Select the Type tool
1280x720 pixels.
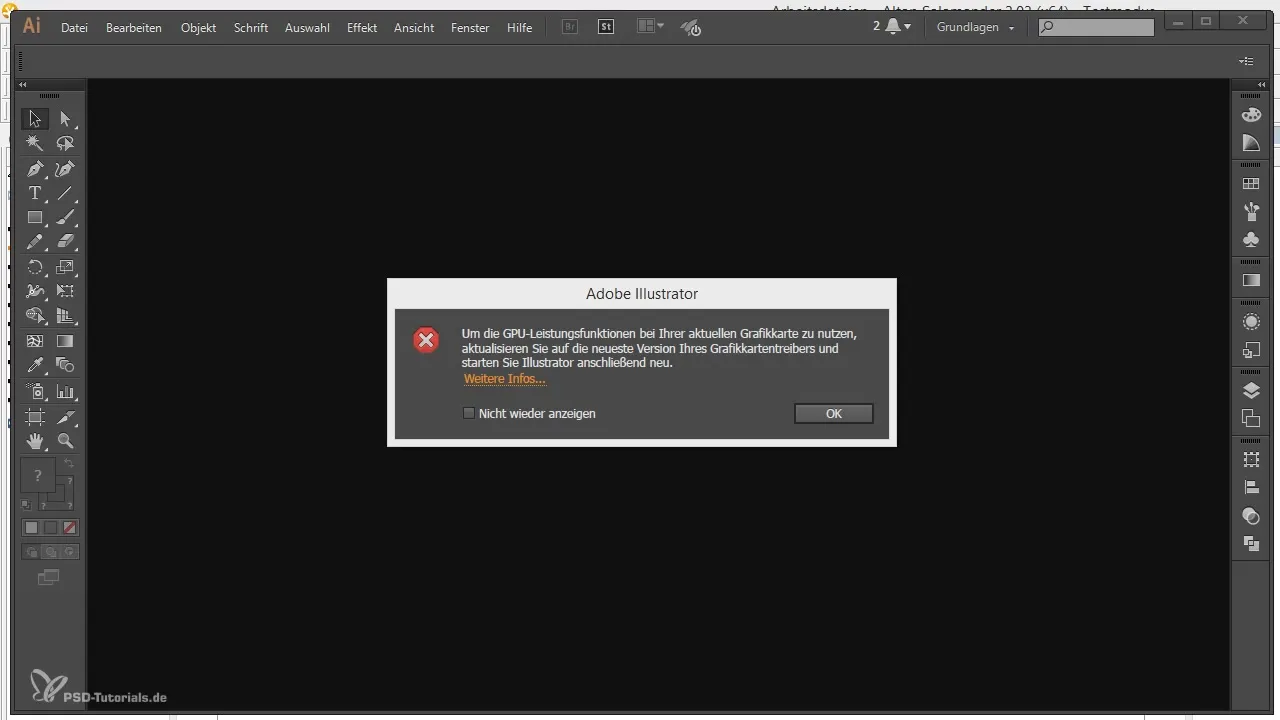coord(35,193)
